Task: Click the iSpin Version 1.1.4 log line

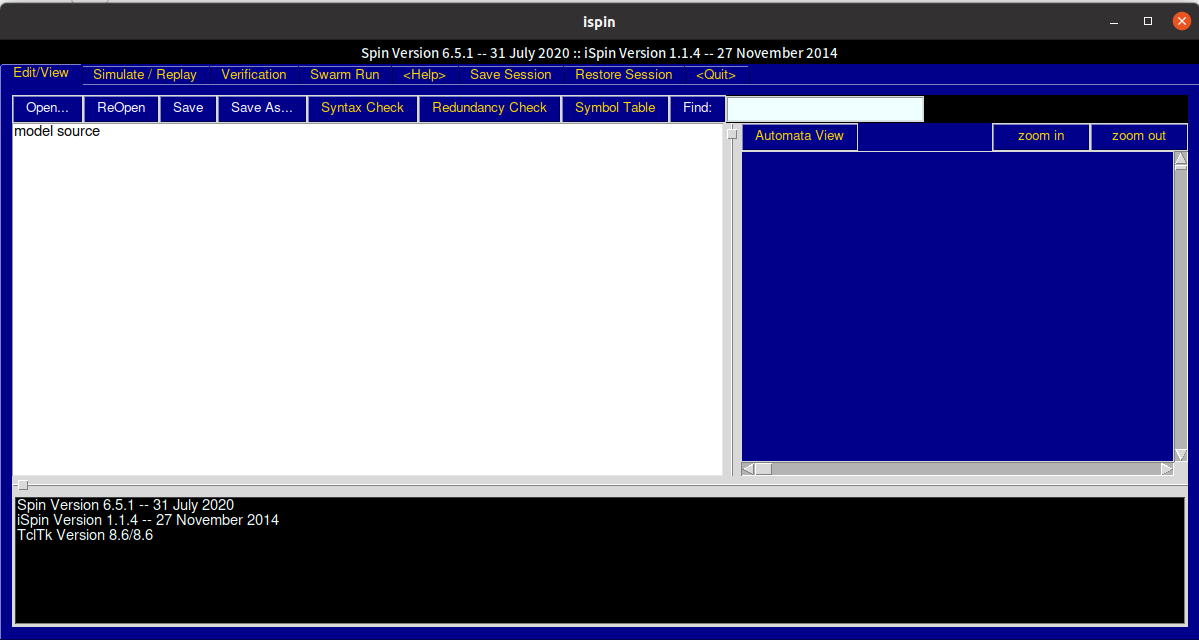Action: point(148,520)
